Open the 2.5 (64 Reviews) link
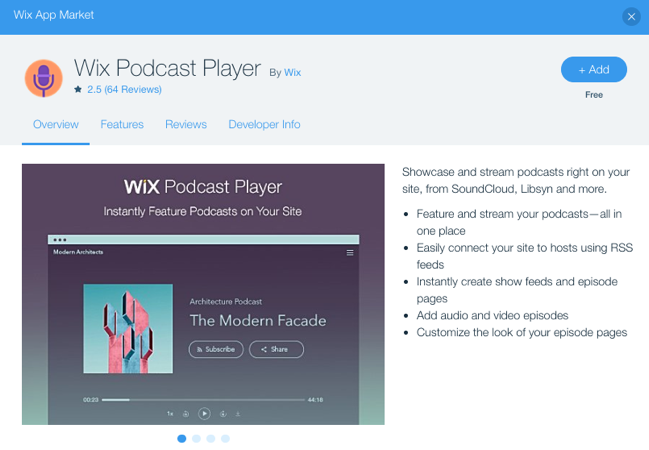Viewport: 649px width, 450px height. coord(124,89)
